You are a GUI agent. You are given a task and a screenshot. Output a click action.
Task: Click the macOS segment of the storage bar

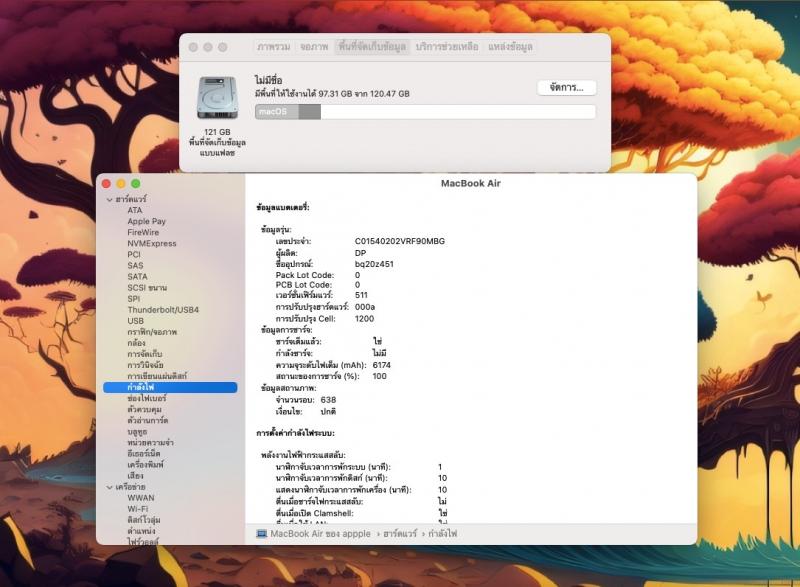277,112
